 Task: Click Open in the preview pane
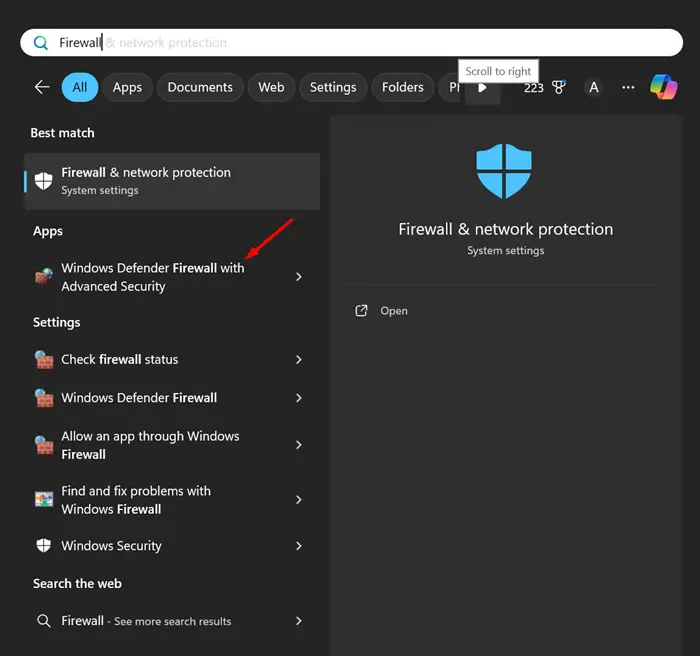(x=394, y=311)
